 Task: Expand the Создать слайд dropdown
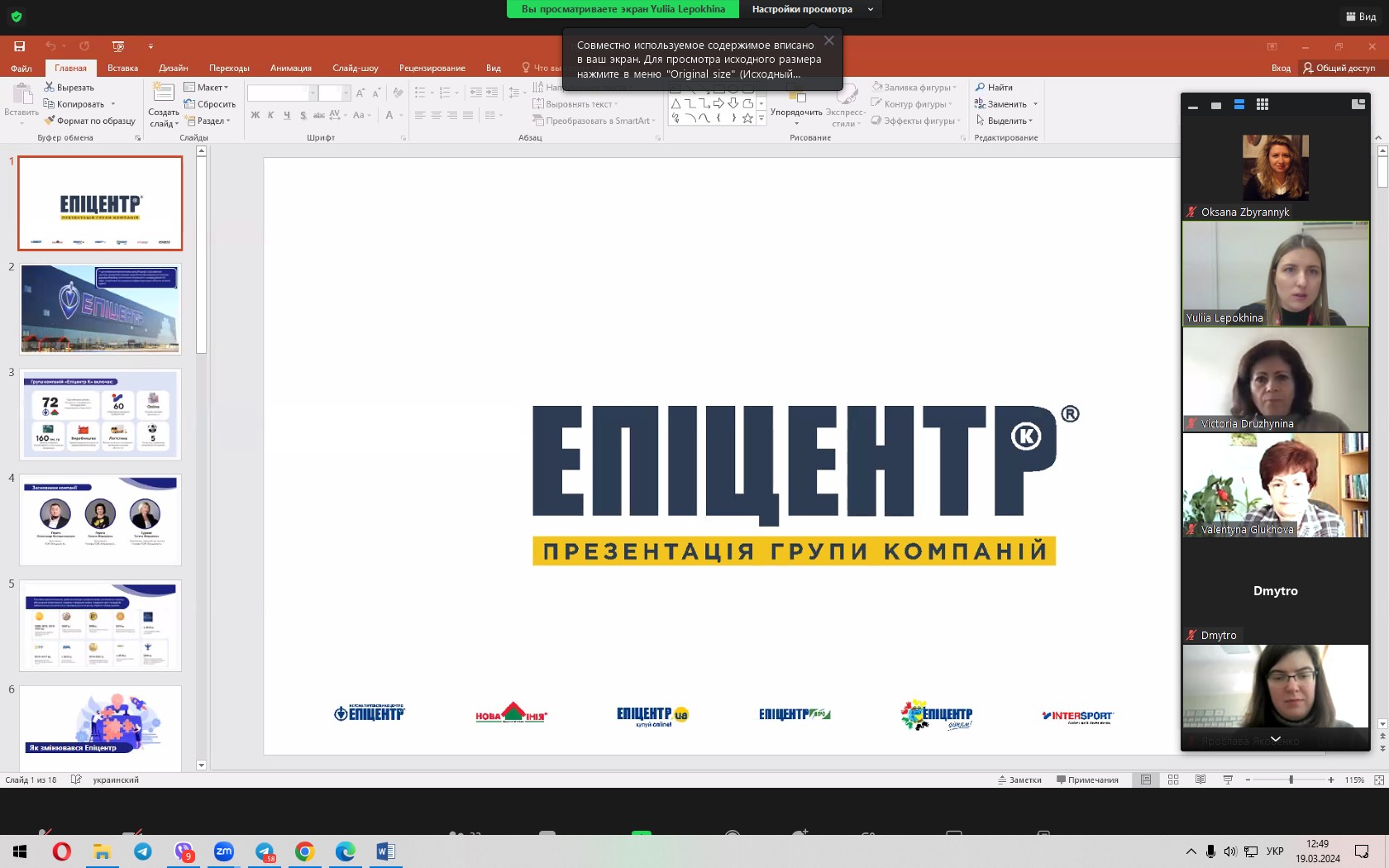click(164, 118)
